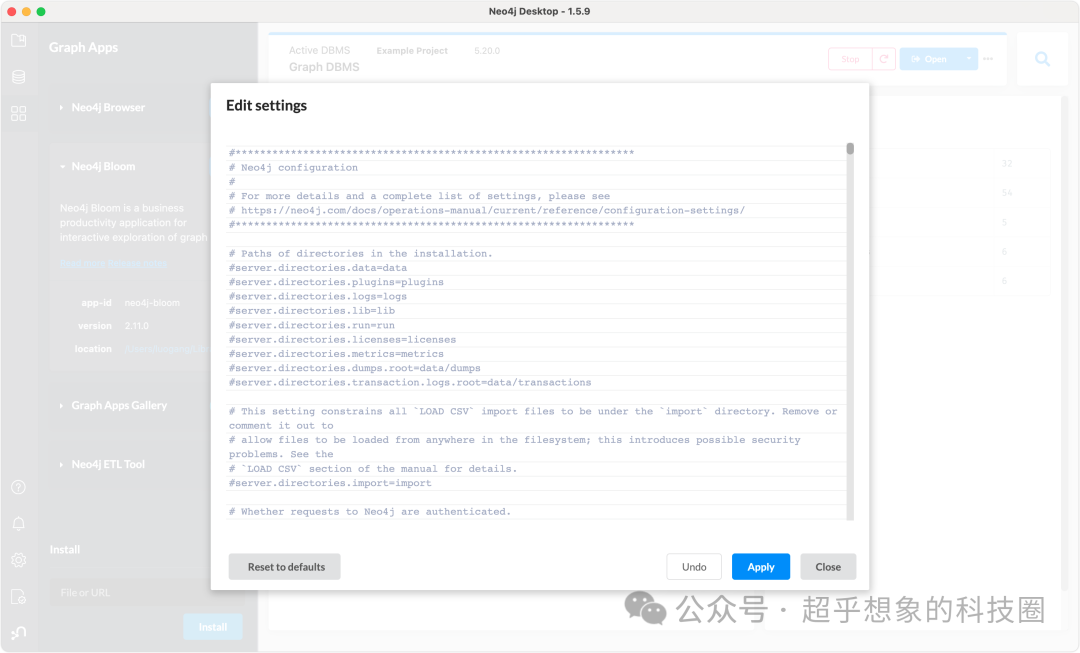This screenshot has height=653, width=1080.
Task: Apply the edited settings
Action: click(760, 567)
